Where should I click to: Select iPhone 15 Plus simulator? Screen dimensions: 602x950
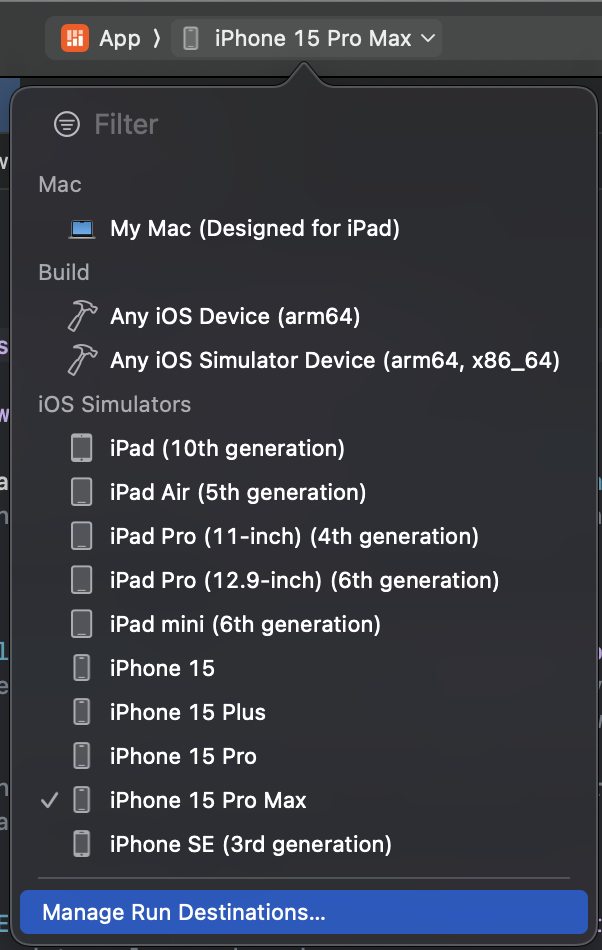(x=188, y=713)
